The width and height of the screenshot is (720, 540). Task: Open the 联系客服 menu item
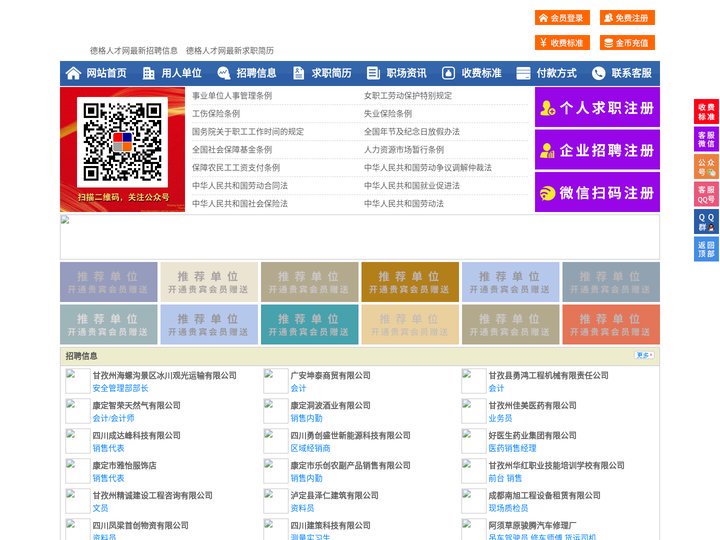631,73
